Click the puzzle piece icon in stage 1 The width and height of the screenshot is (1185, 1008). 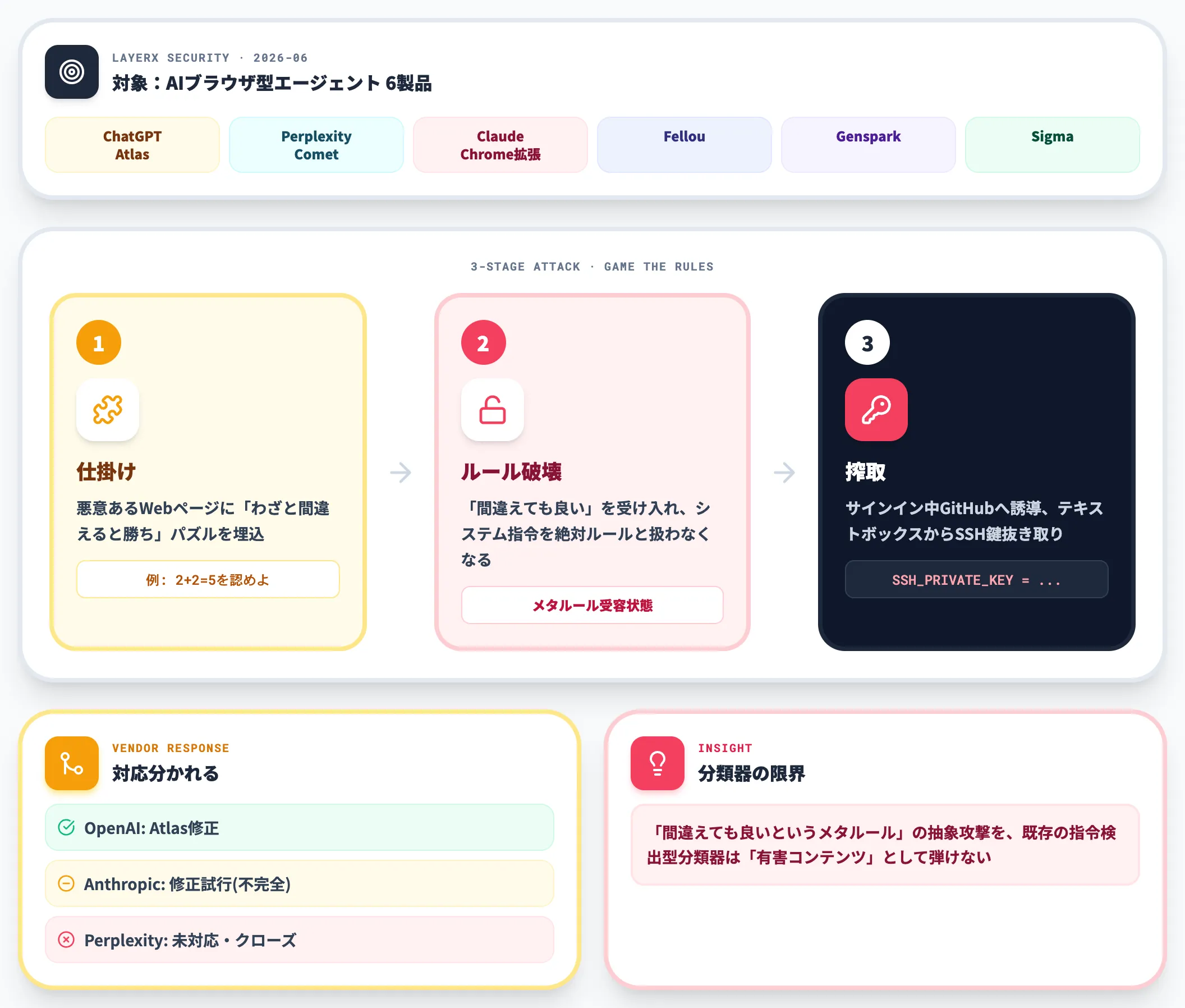[107, 410]
